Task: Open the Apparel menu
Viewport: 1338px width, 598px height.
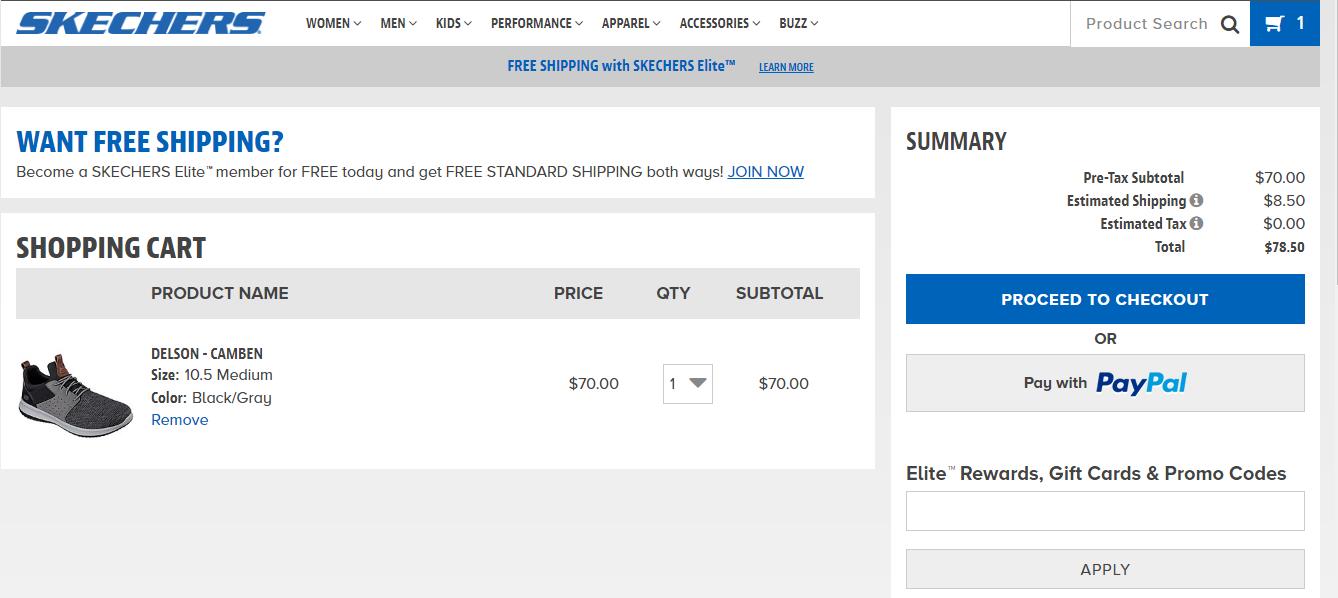Action: [631, 23]
